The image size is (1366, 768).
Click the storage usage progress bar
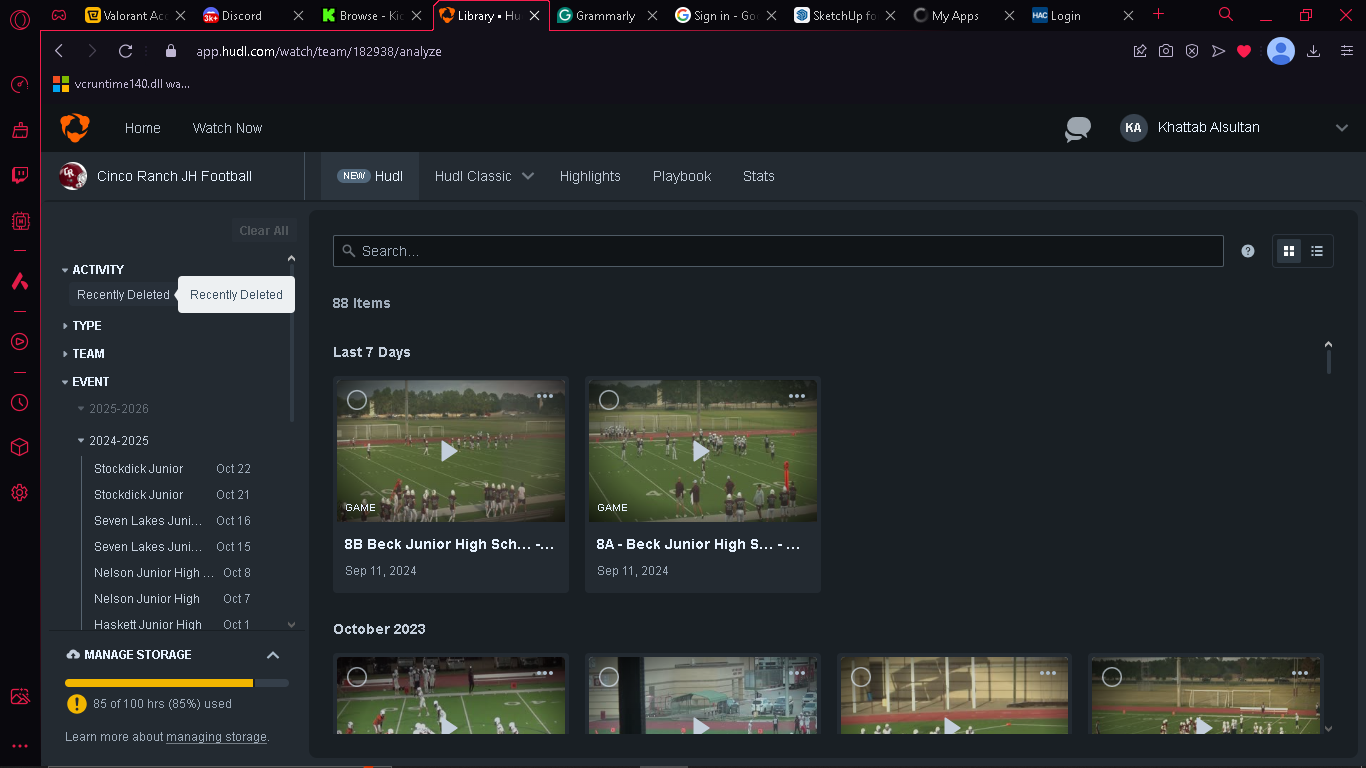point(177,683)
